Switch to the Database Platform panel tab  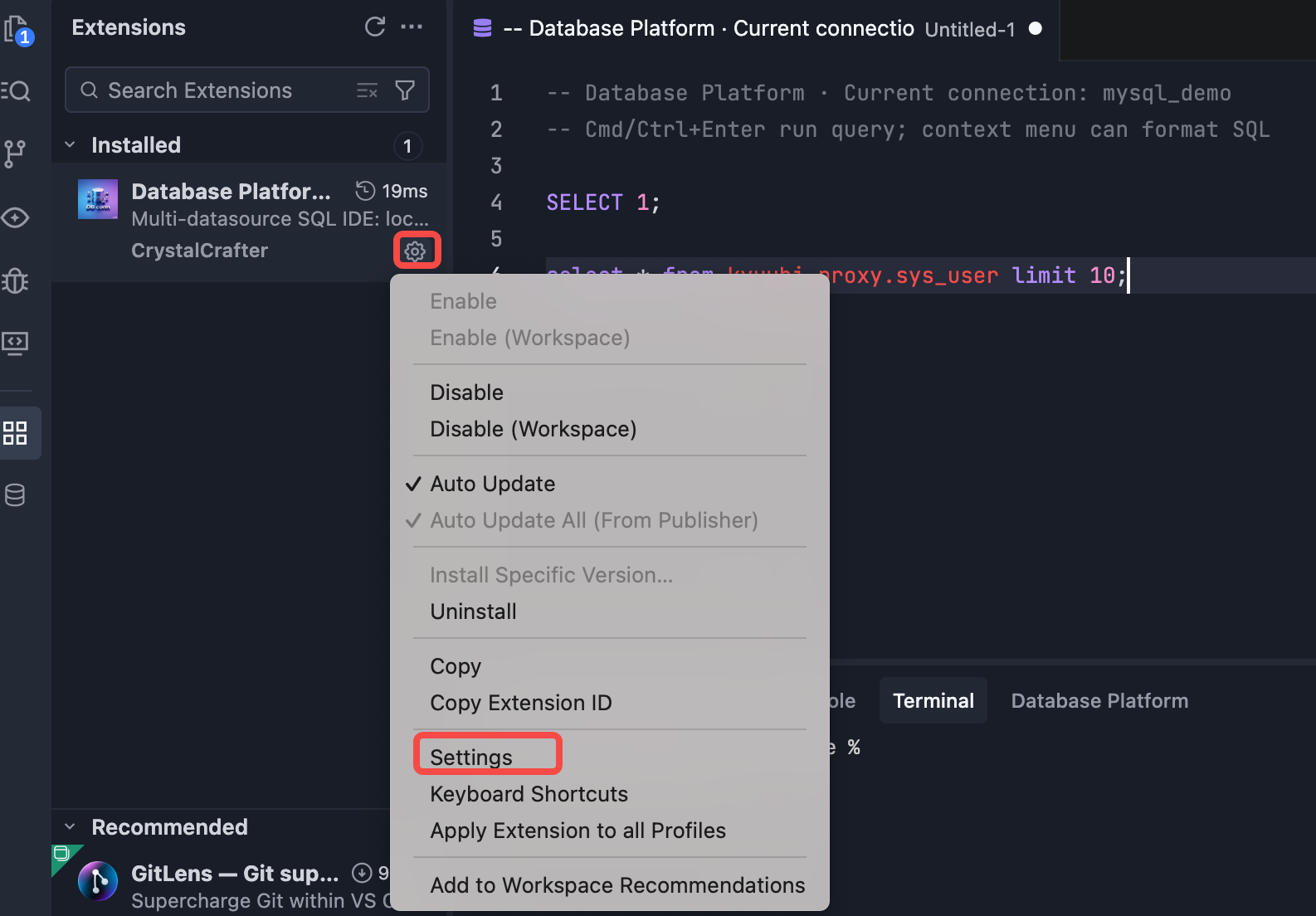[x=1099, y=701]
